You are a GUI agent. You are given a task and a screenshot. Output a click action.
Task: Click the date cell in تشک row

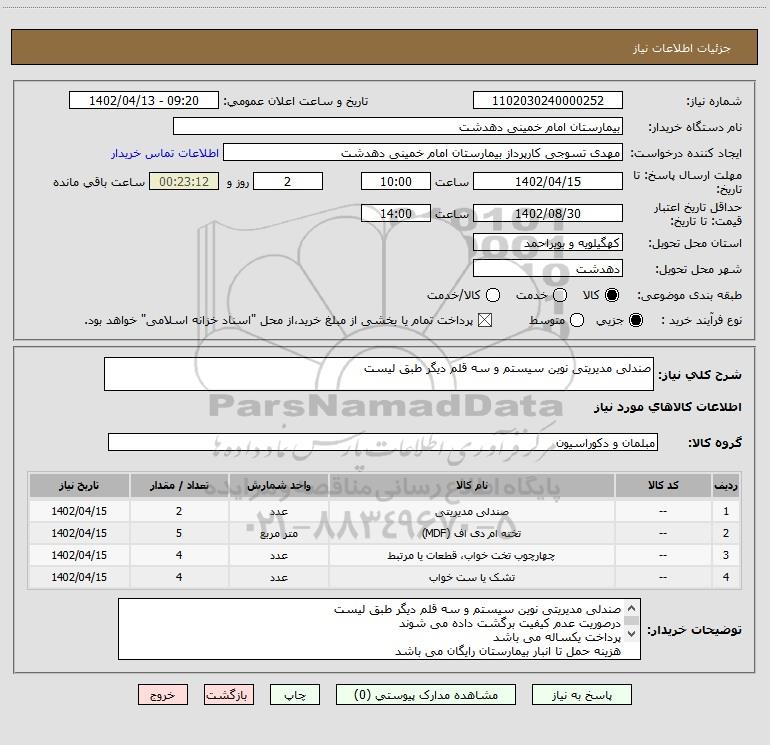click(79, 578)
